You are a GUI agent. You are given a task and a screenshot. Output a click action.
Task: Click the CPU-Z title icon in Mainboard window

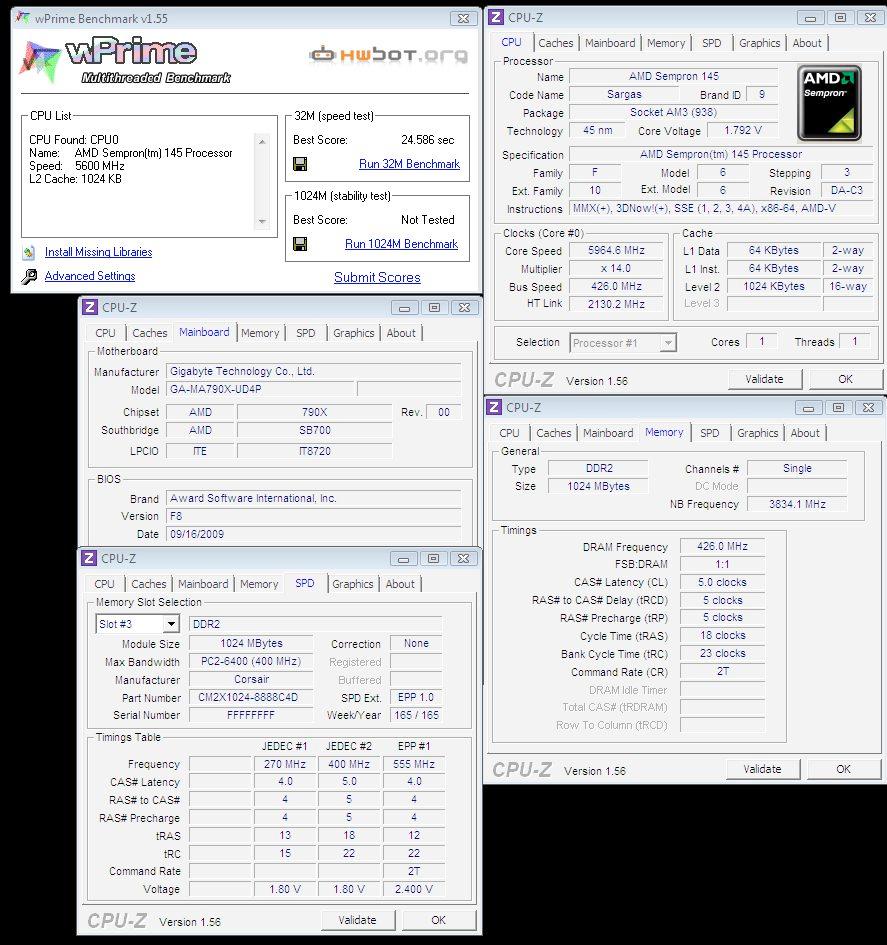pos(90,307)
